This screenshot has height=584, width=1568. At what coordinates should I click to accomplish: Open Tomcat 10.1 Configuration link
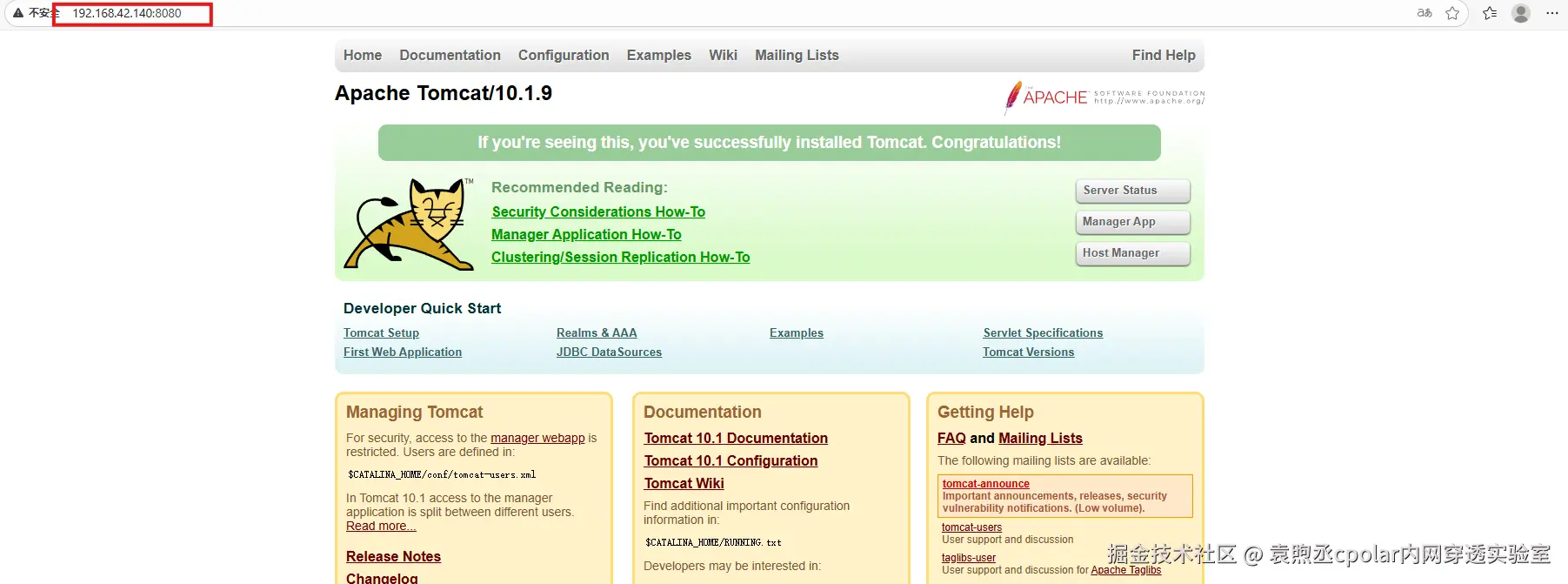pos(731,460)
